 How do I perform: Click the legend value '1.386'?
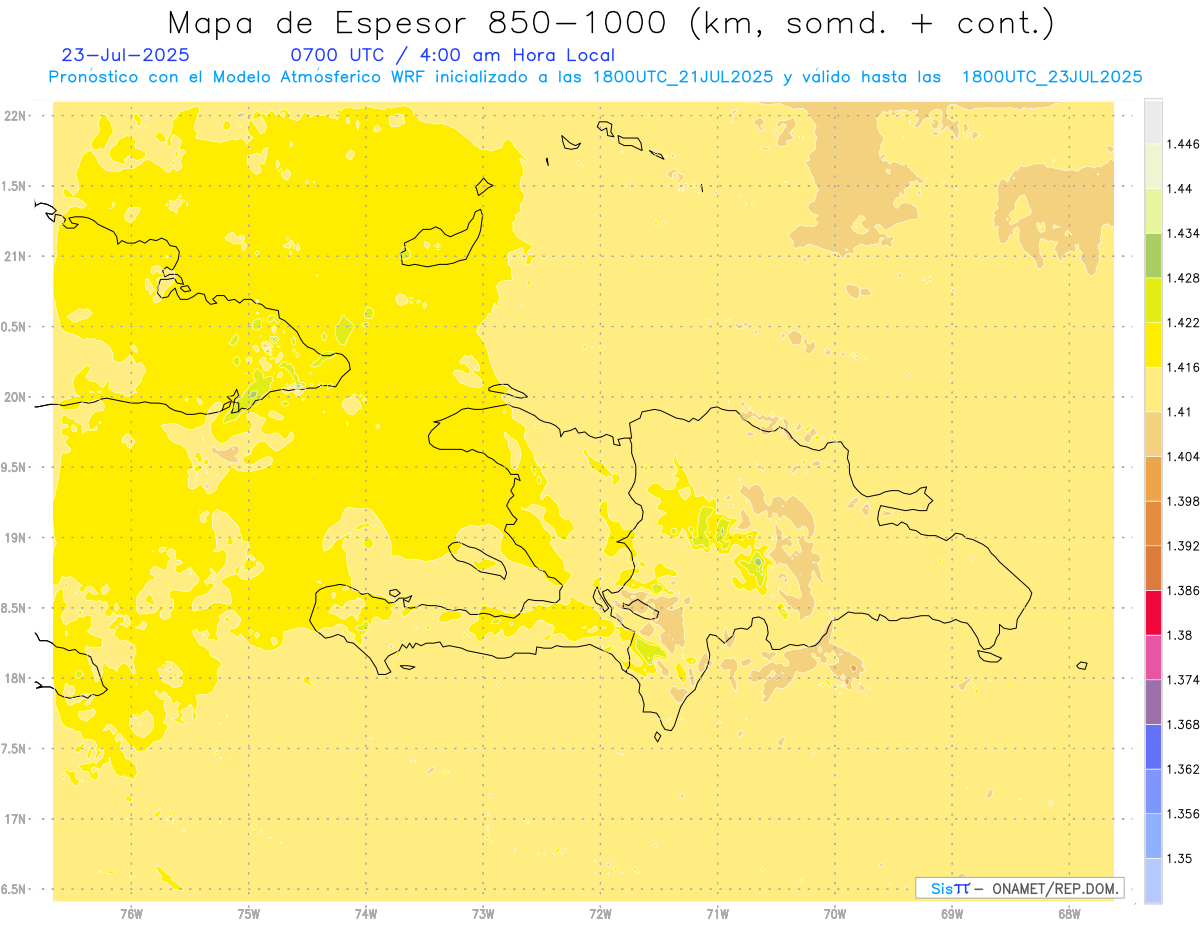(x=1183, y=591)
